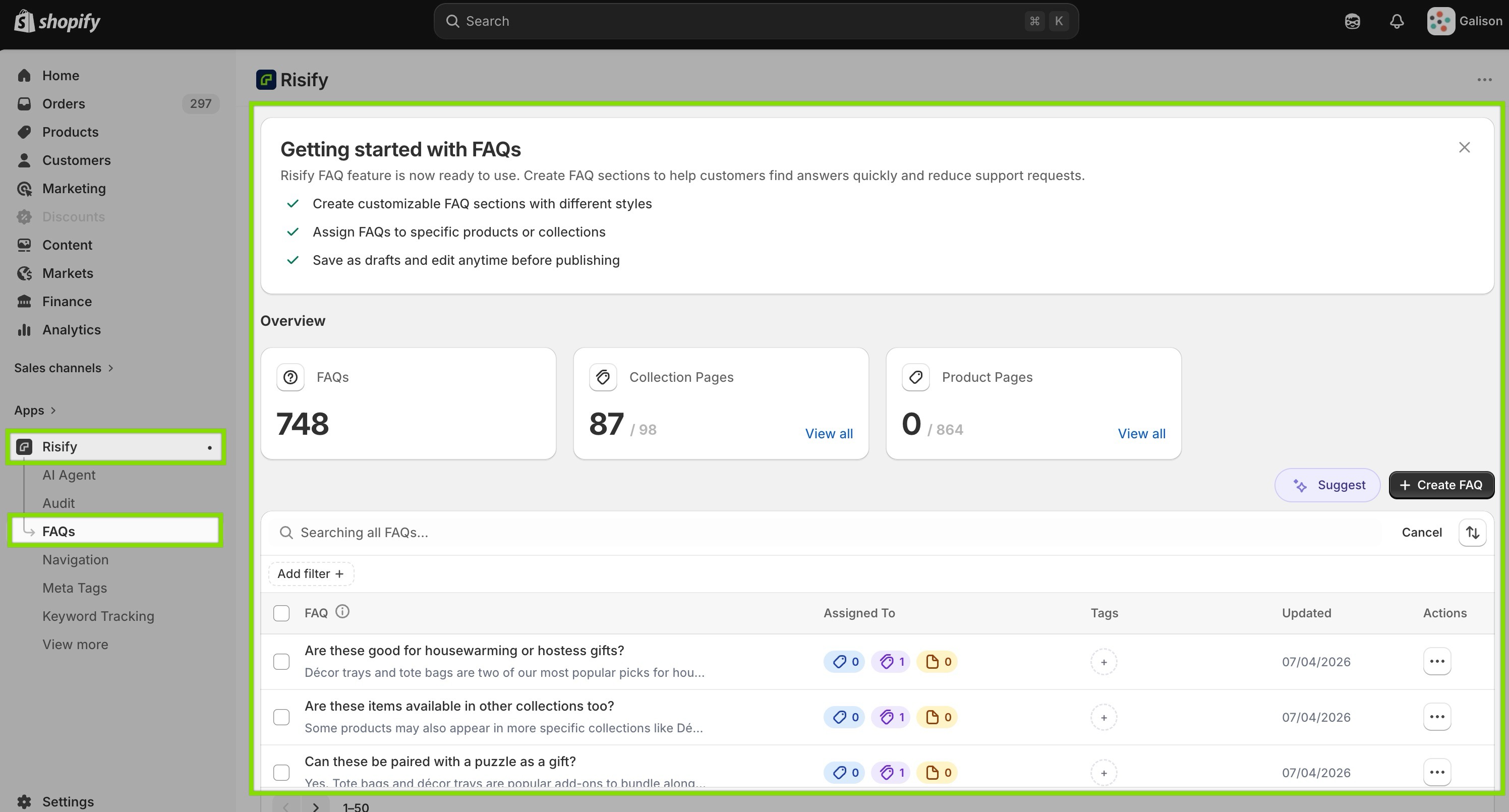The height and width of the screenshot is (812, 1509).
Task: Open actions menu for housewarming FAQ
Action: point(1437,661)
